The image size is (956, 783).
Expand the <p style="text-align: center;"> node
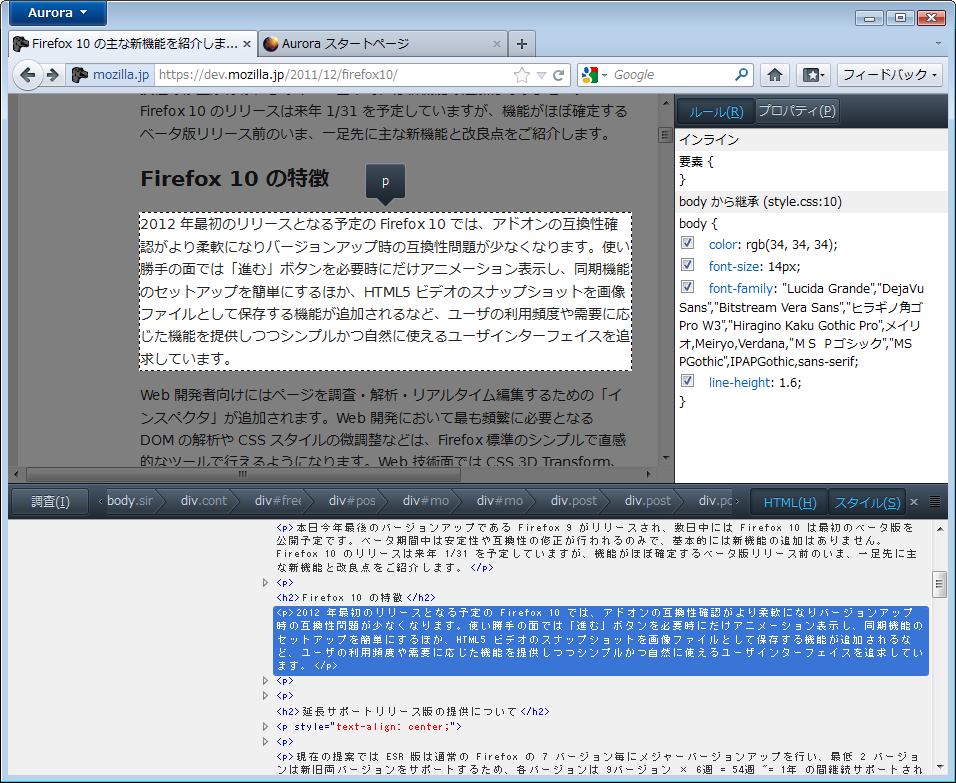tap(265, 727)
